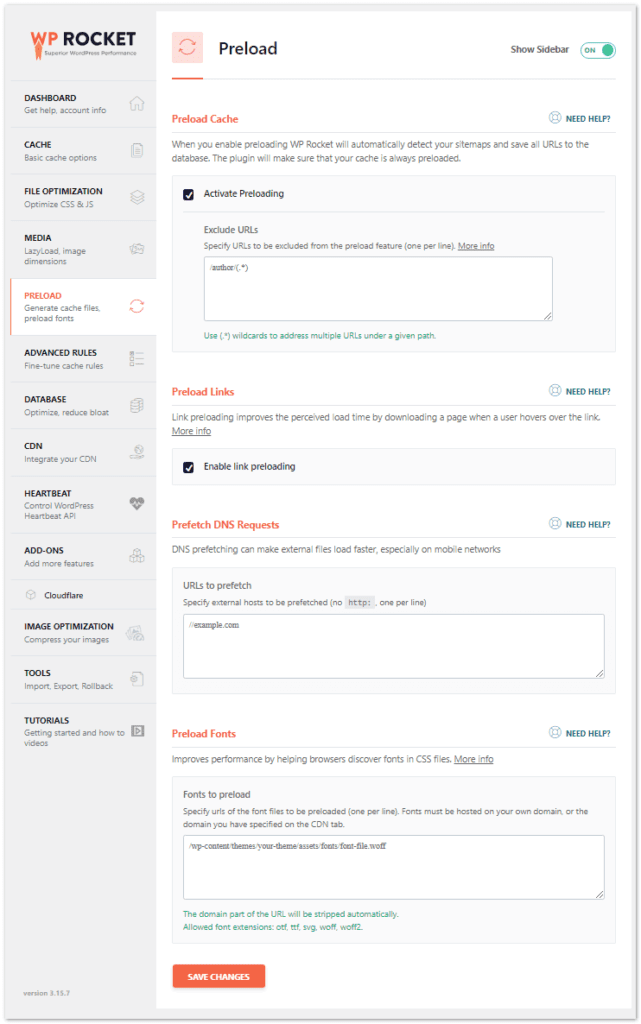Image resolution: width=641 pixels, height=1024 pixels.
Task: Click the Add-ons cubes icon
Action: coord(136,556)
